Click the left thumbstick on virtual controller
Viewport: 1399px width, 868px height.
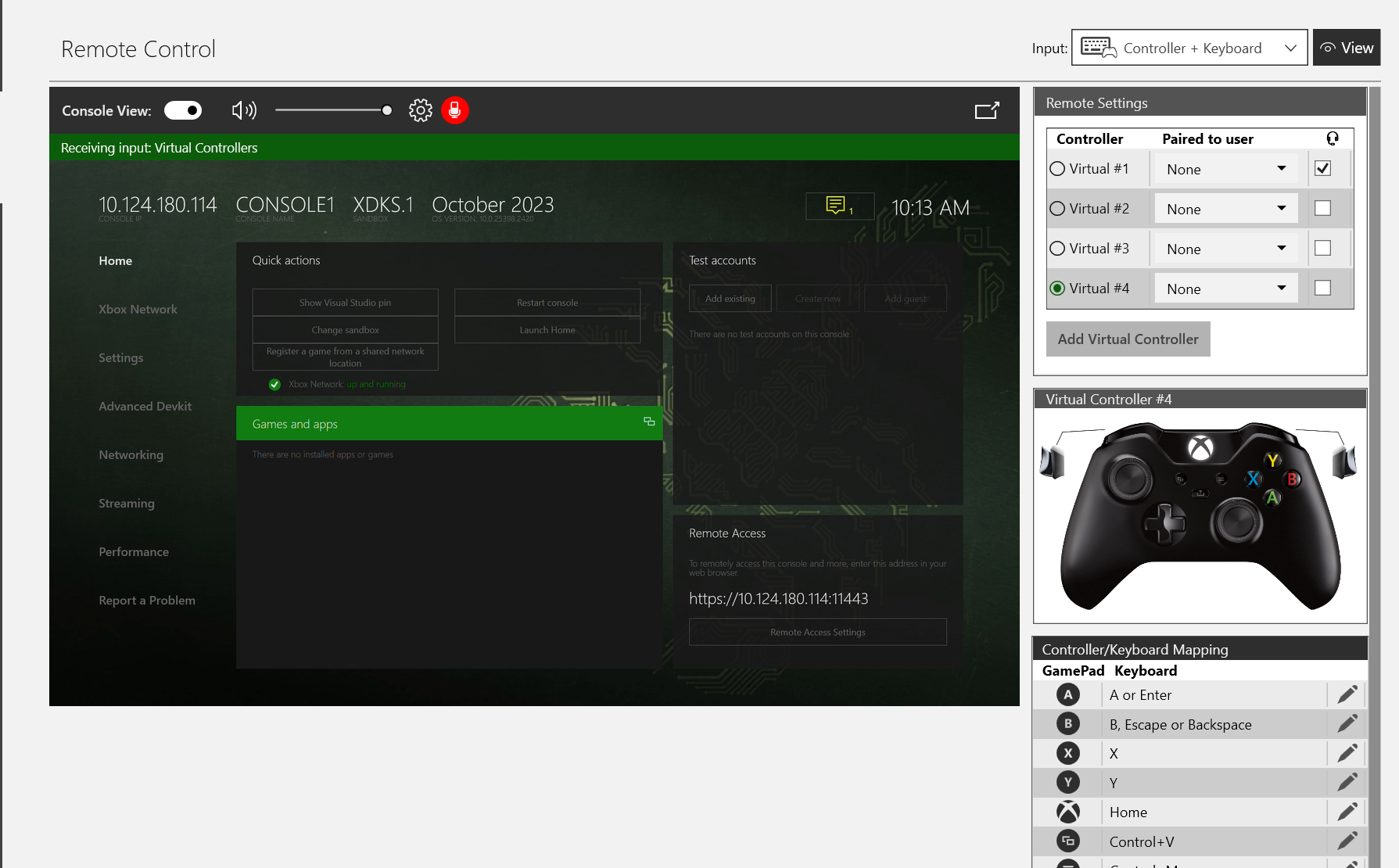coord(1128,479)
